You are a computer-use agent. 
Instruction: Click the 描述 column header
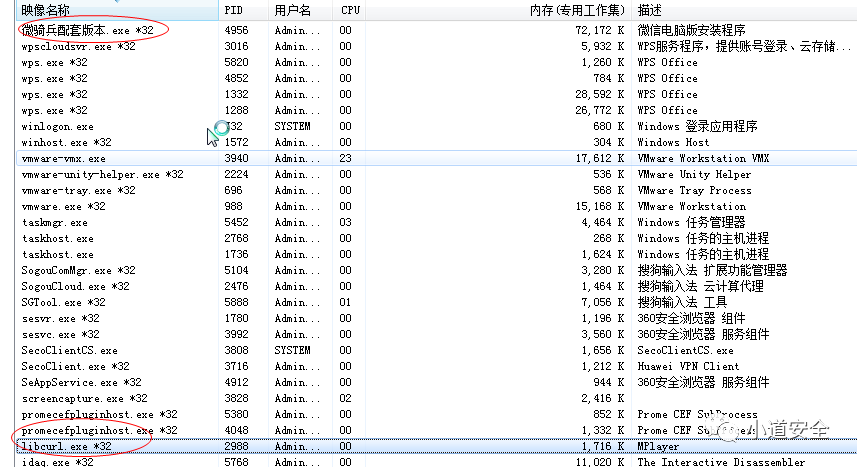744,10
